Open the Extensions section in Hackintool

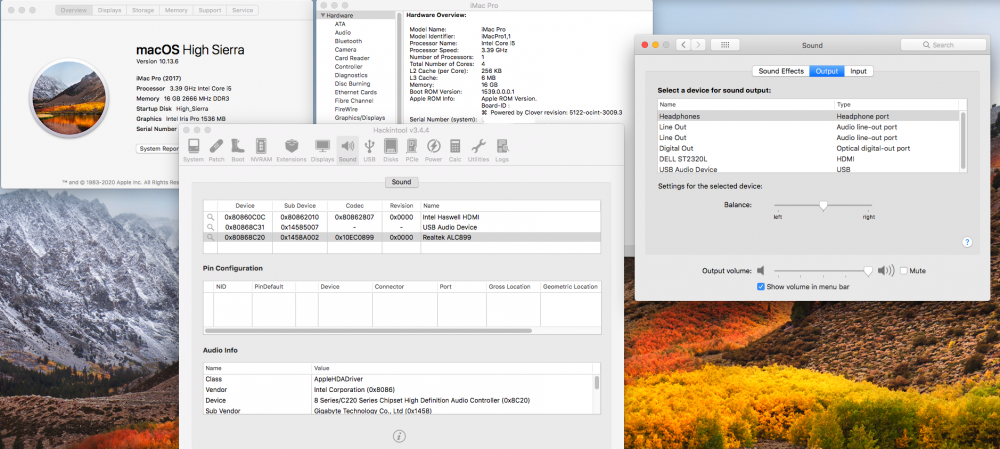[x=291, y=151]
